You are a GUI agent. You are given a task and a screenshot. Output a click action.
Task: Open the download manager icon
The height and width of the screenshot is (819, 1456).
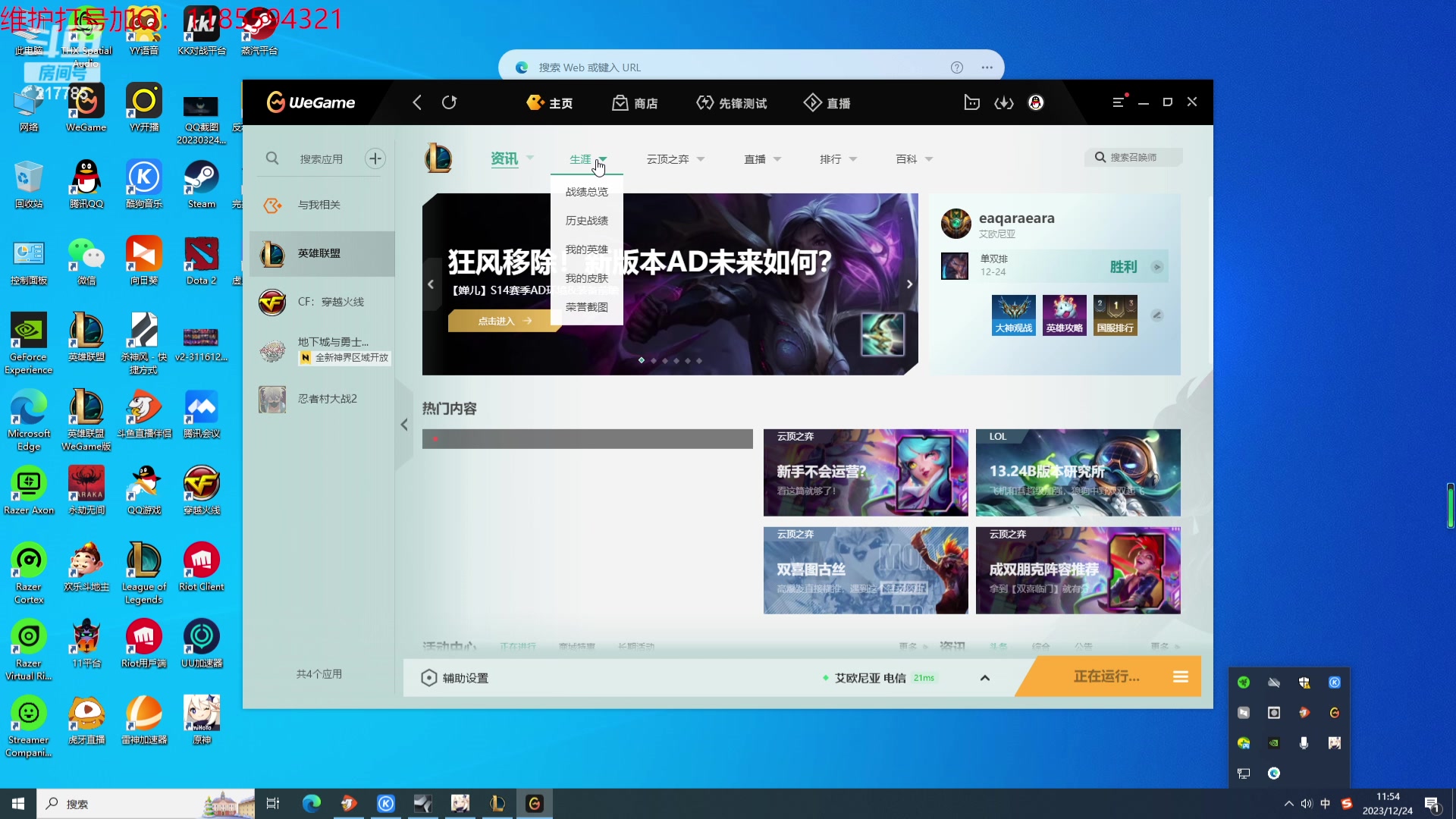tap(1004, 102)
